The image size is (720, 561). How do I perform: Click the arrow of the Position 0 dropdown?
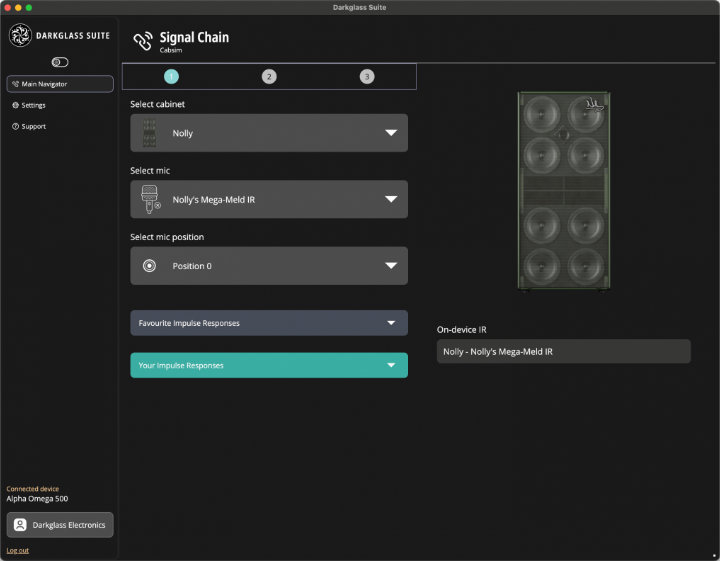391,266
